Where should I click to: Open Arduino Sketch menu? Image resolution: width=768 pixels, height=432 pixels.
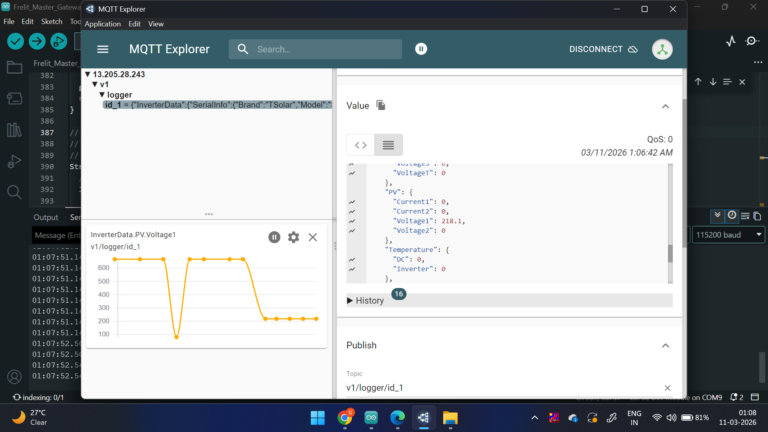click(51, 22)
